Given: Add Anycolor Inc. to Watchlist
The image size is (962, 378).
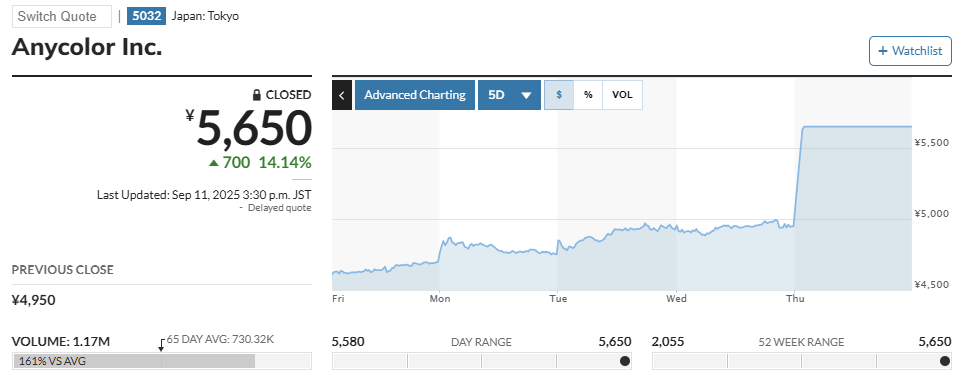Looking at the screenshot, I should click(910, 51).
